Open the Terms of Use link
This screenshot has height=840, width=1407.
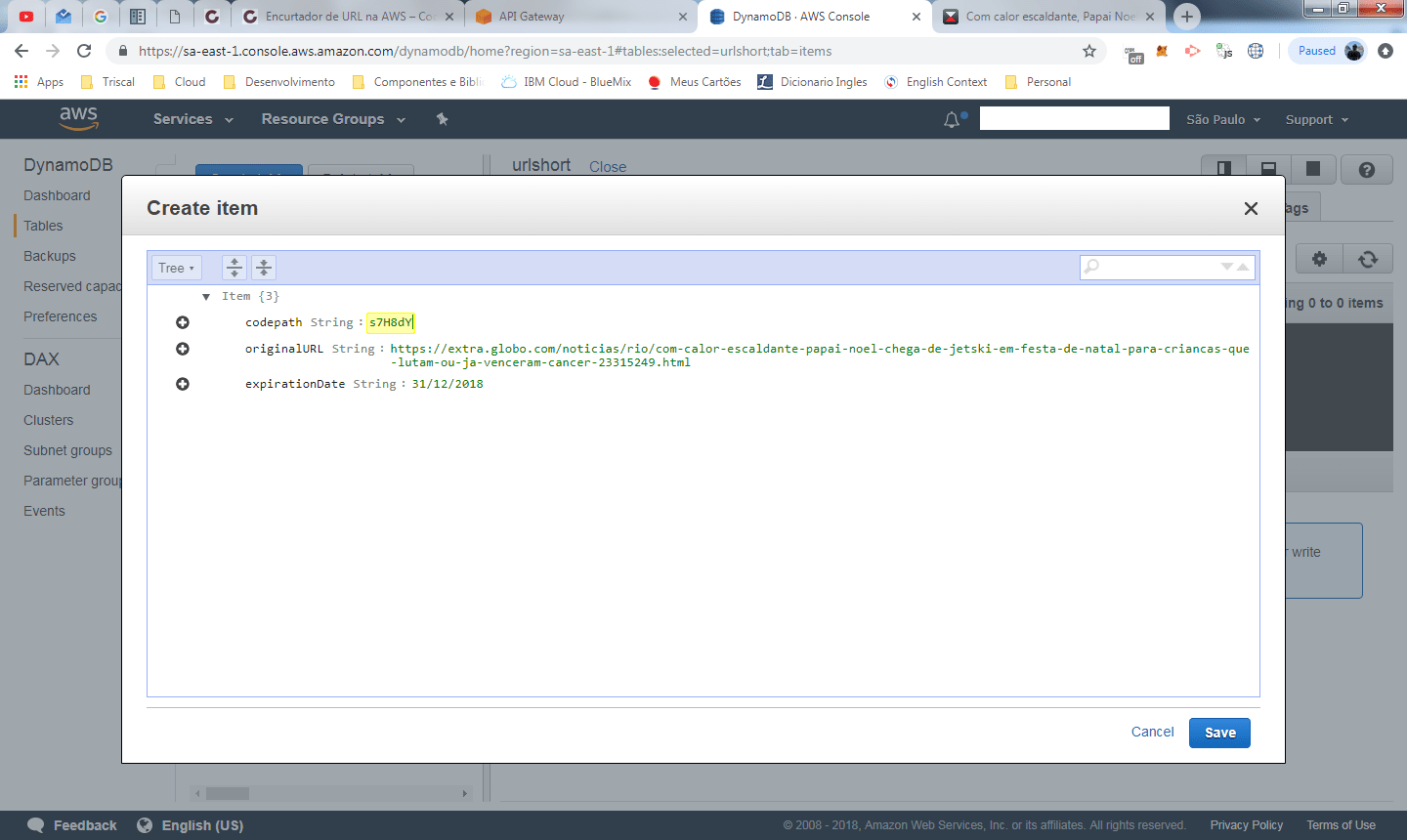pos(1341,825)
